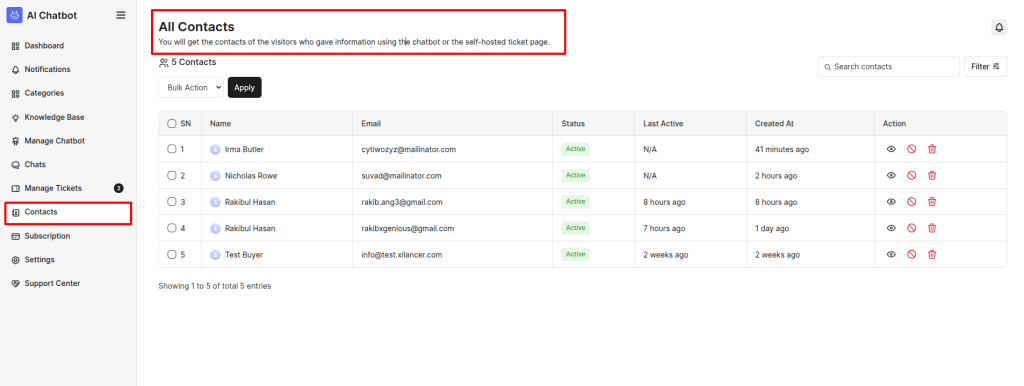Viewport: 1024px width, 386px height.
Task: View contact Nicholas Rowe eye icon
Action: point(891,176)
